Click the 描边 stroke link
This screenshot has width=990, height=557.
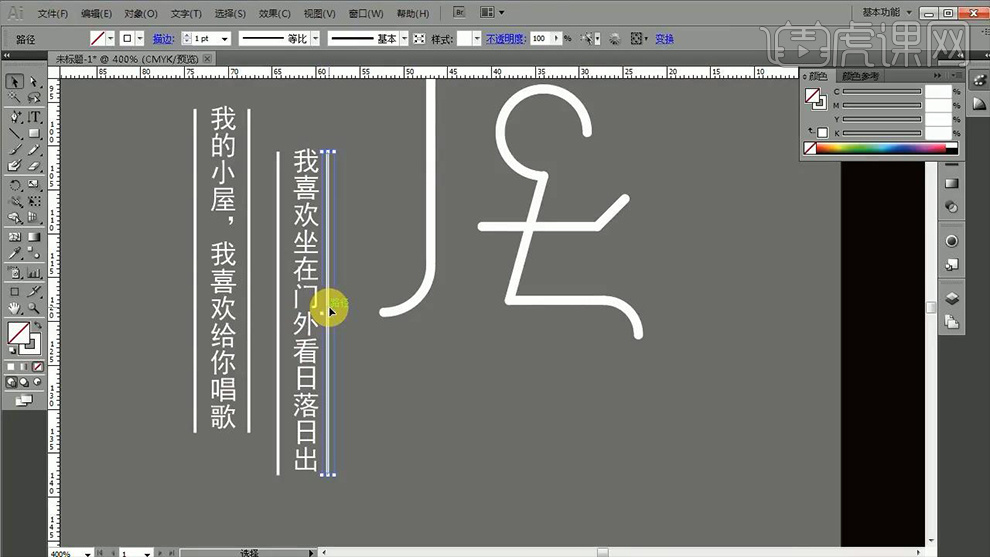point(162,39)
